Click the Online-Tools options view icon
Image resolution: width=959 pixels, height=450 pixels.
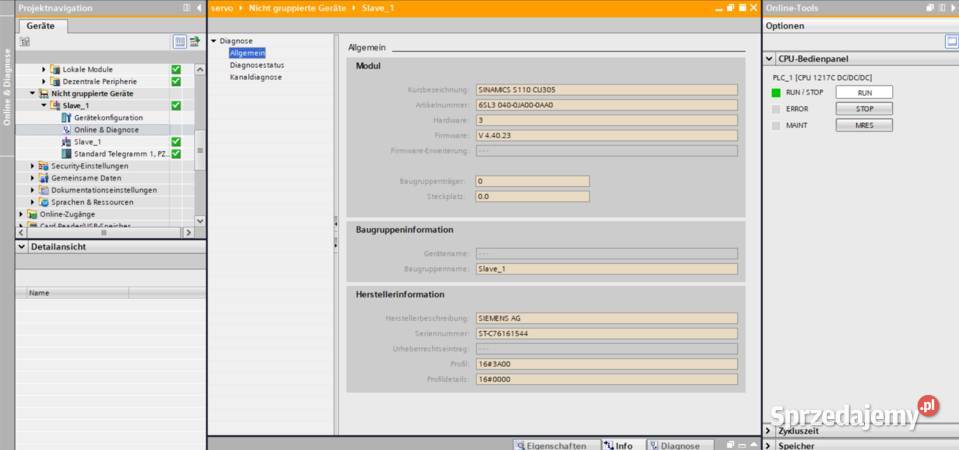point(952,42)
